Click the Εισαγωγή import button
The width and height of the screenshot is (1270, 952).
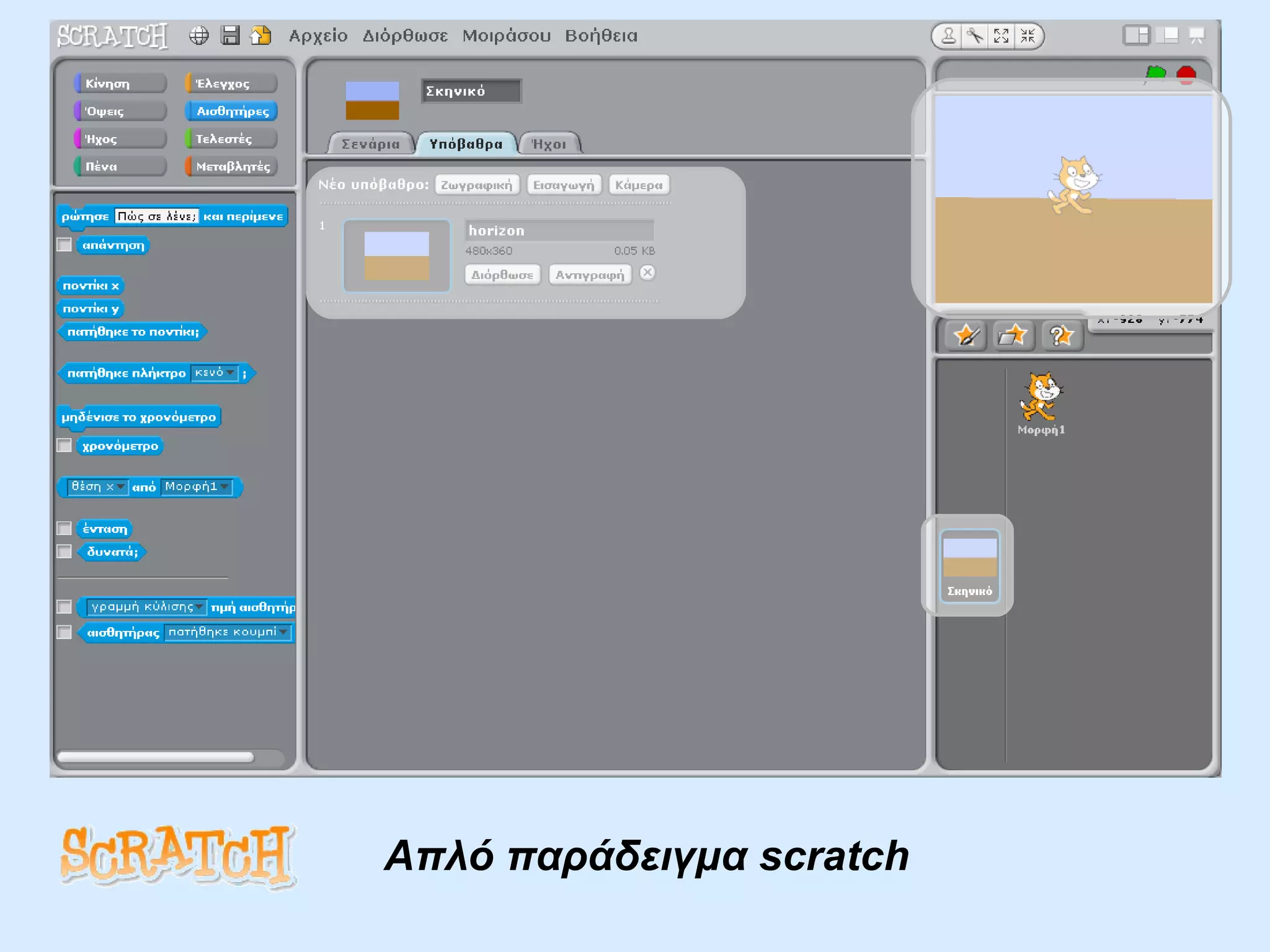(x=564, y=185)
